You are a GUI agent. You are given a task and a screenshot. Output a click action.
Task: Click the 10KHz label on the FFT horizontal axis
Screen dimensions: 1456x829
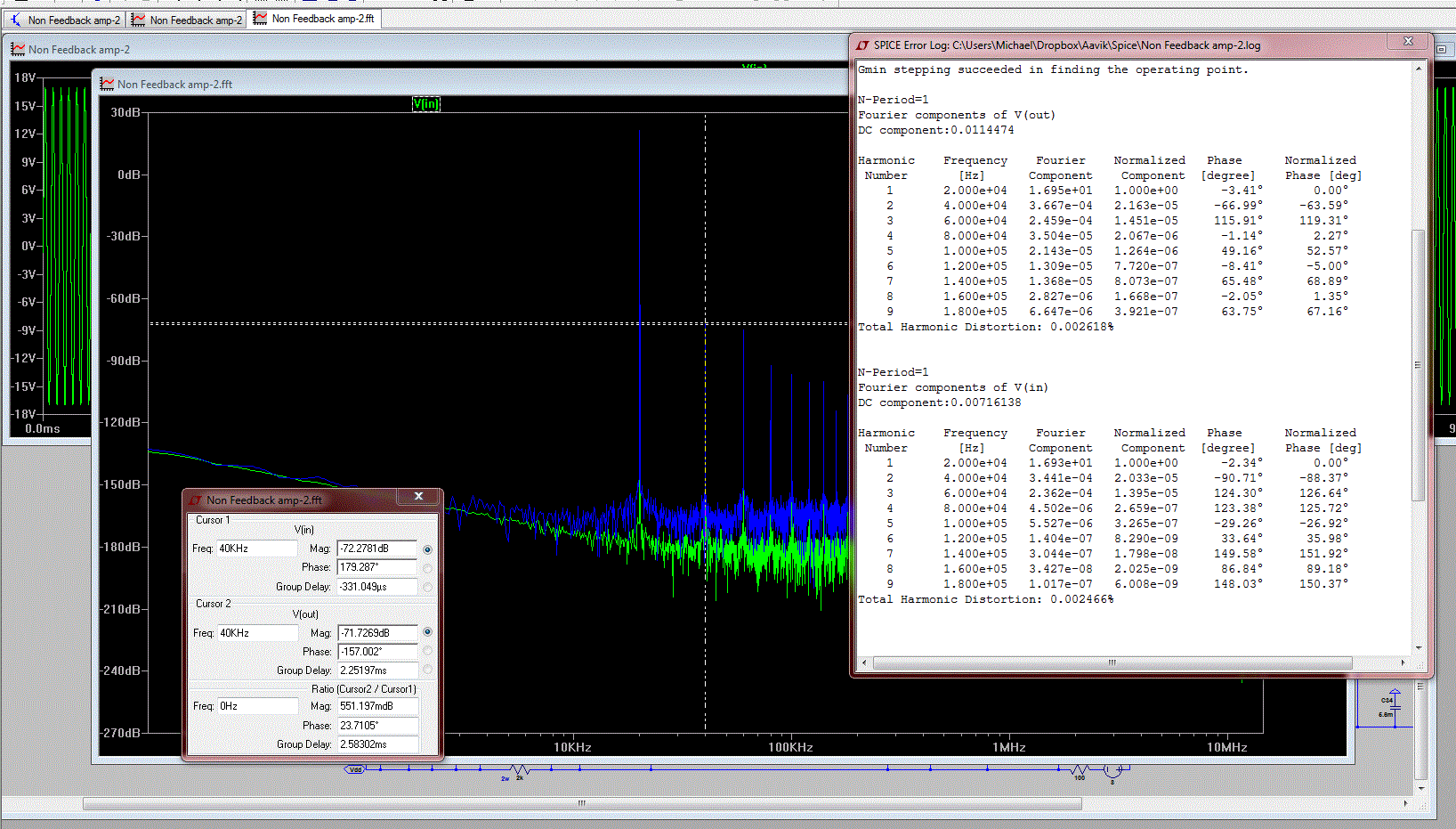tap(572, 747)
